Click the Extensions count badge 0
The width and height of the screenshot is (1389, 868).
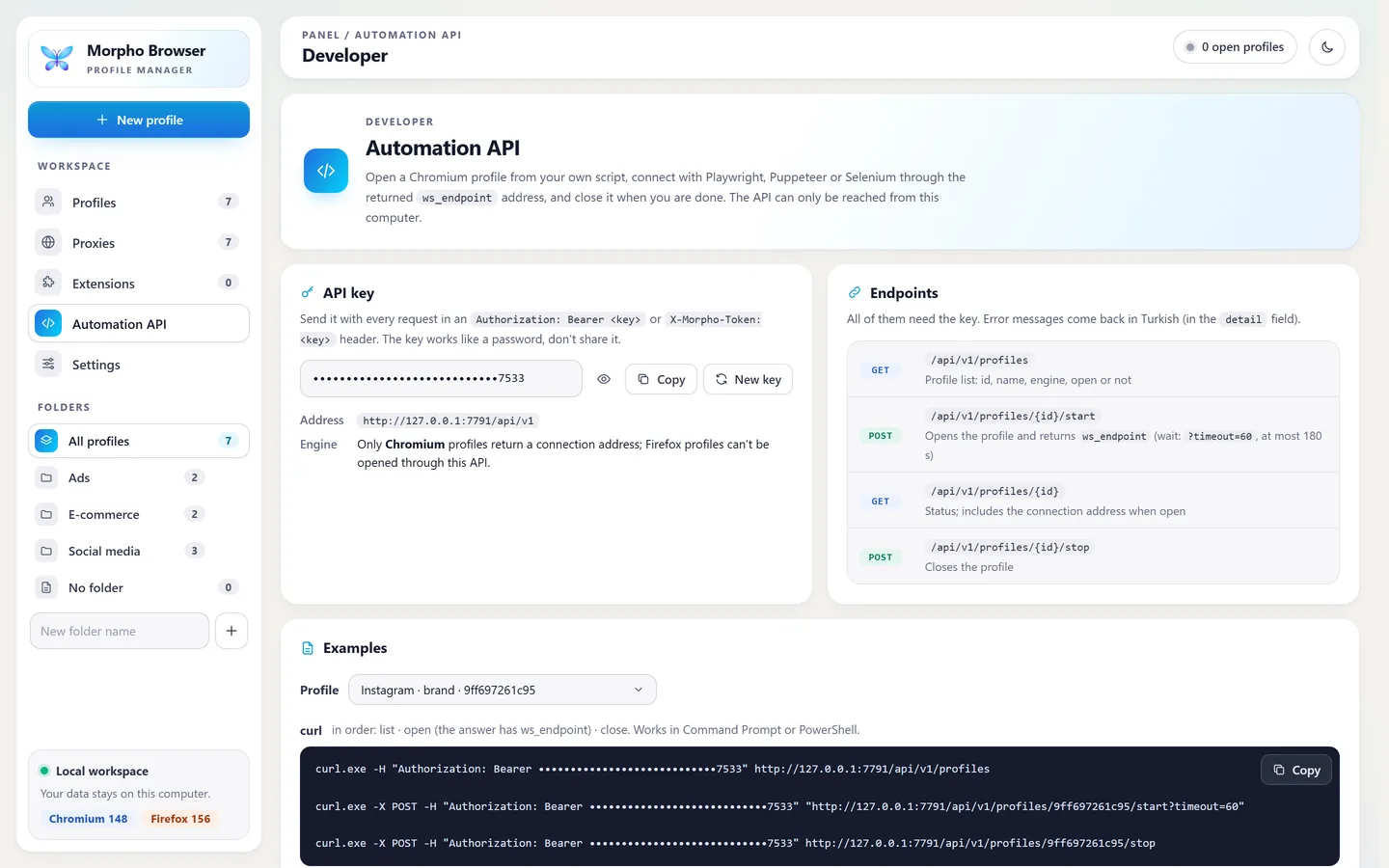[229, 283]
